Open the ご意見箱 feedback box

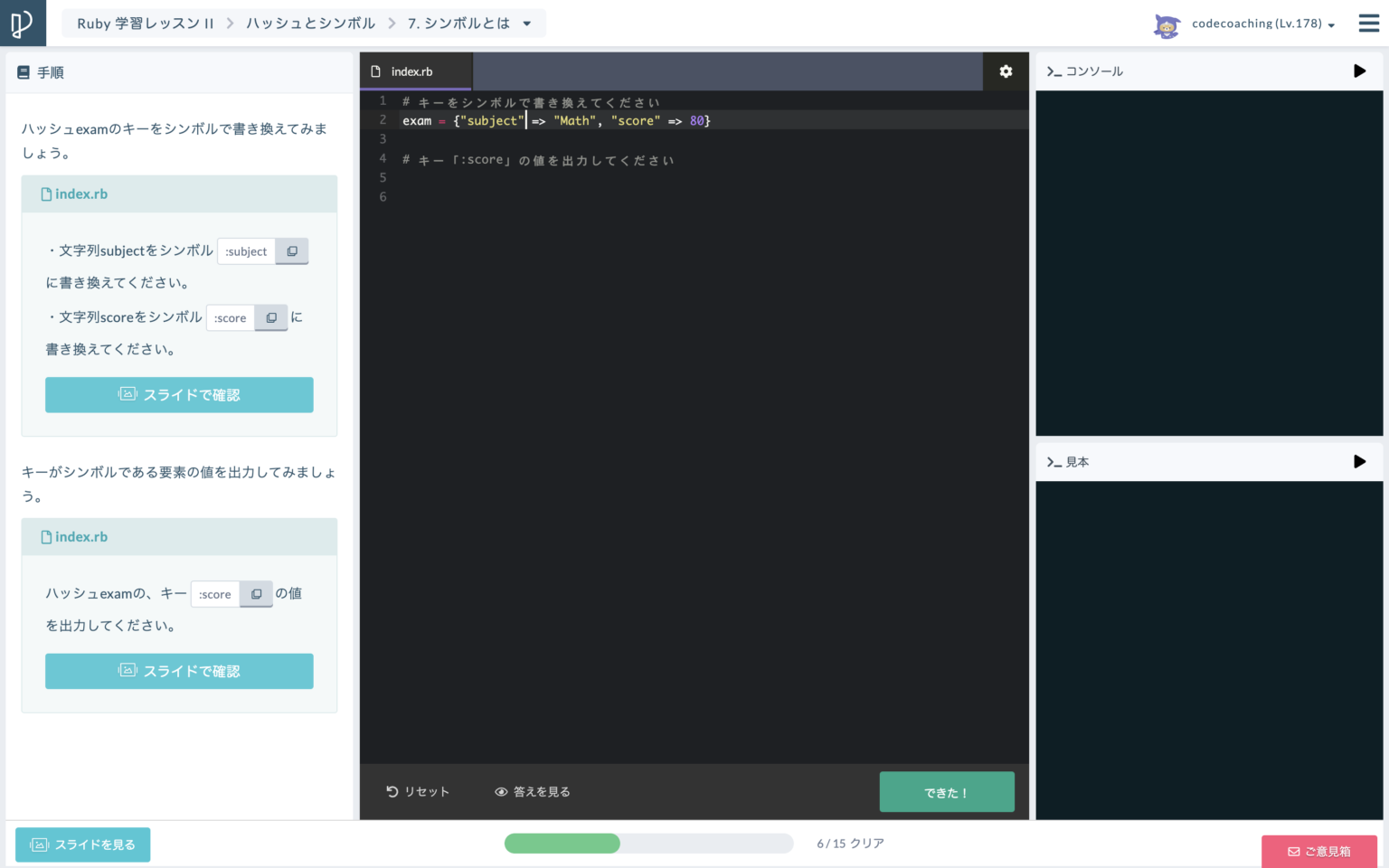(x=1319, y=851)
